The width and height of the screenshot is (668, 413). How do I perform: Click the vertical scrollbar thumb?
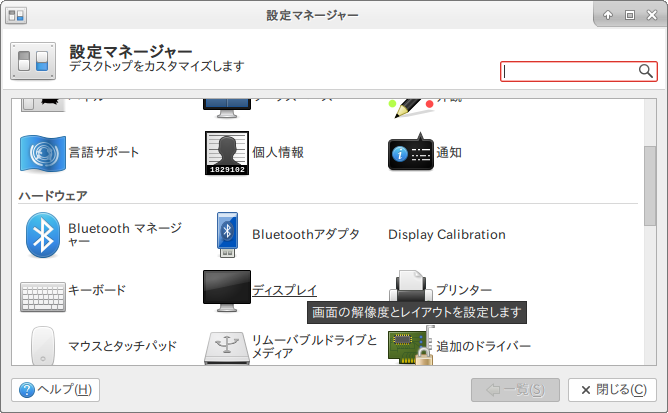click(650, 186)
